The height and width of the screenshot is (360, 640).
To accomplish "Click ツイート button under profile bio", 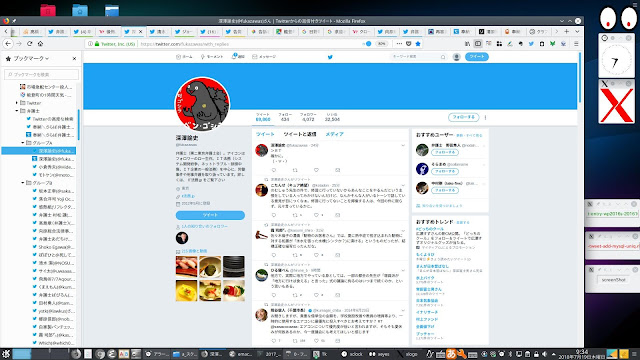I will pyautogui.click(x=210, y=215).
